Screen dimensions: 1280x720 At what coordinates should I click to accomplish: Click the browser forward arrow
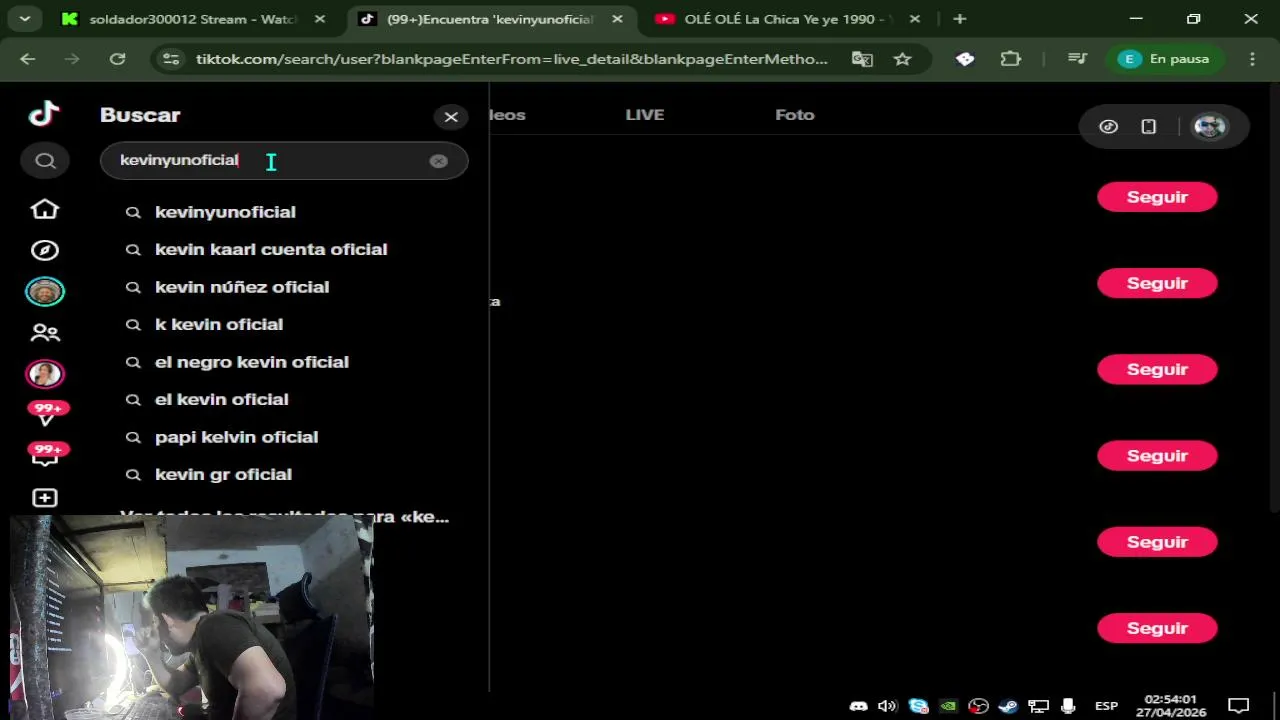72,59
